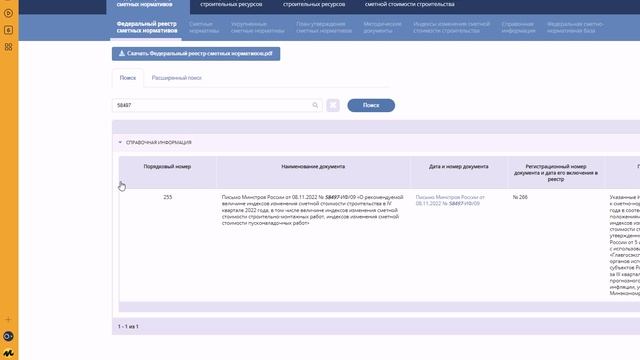
Task: Click the «№ 266» registration cell
Action: [x=520, y=197]
